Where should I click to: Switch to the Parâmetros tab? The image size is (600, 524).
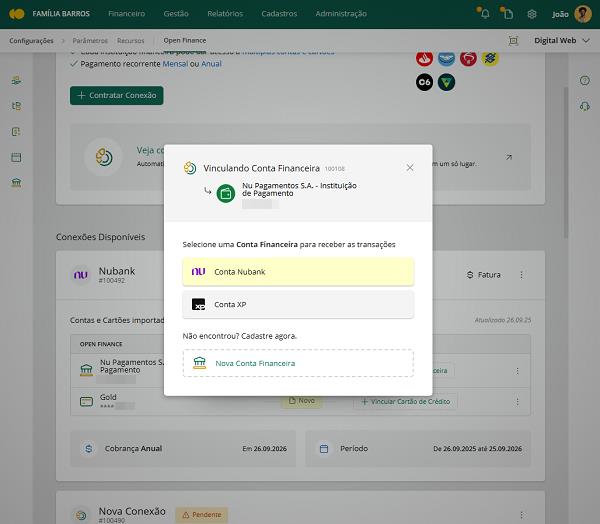pos(90,41)
